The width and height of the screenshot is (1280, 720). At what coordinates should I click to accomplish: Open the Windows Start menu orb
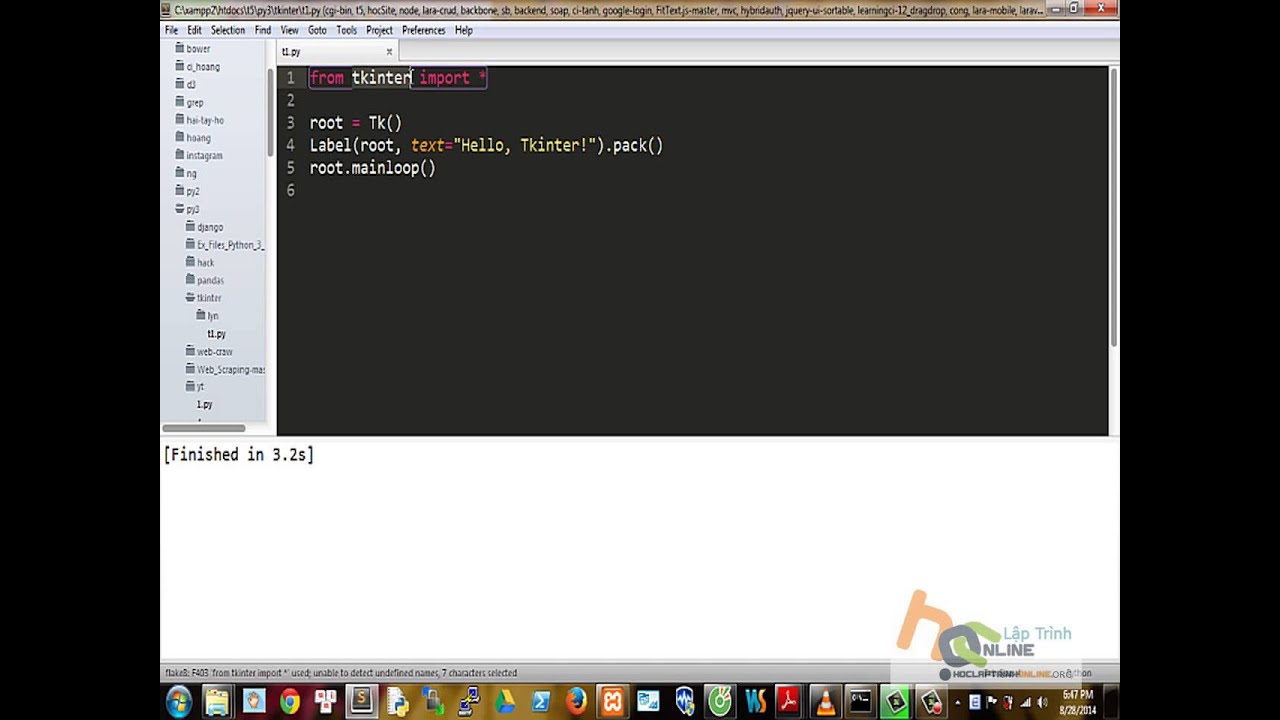(177, 701)
